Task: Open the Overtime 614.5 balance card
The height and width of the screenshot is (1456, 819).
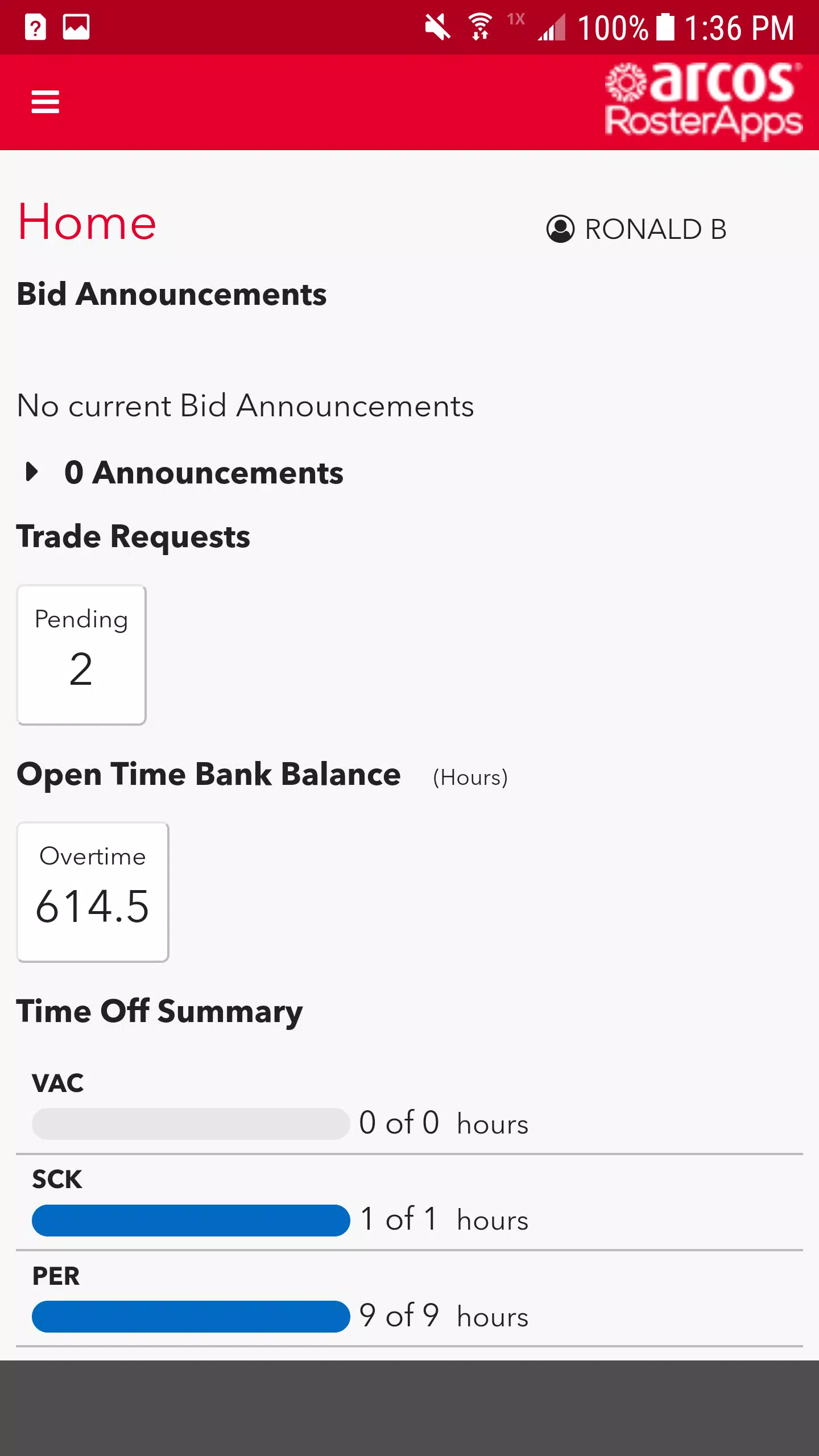Action: pos(93,891)
